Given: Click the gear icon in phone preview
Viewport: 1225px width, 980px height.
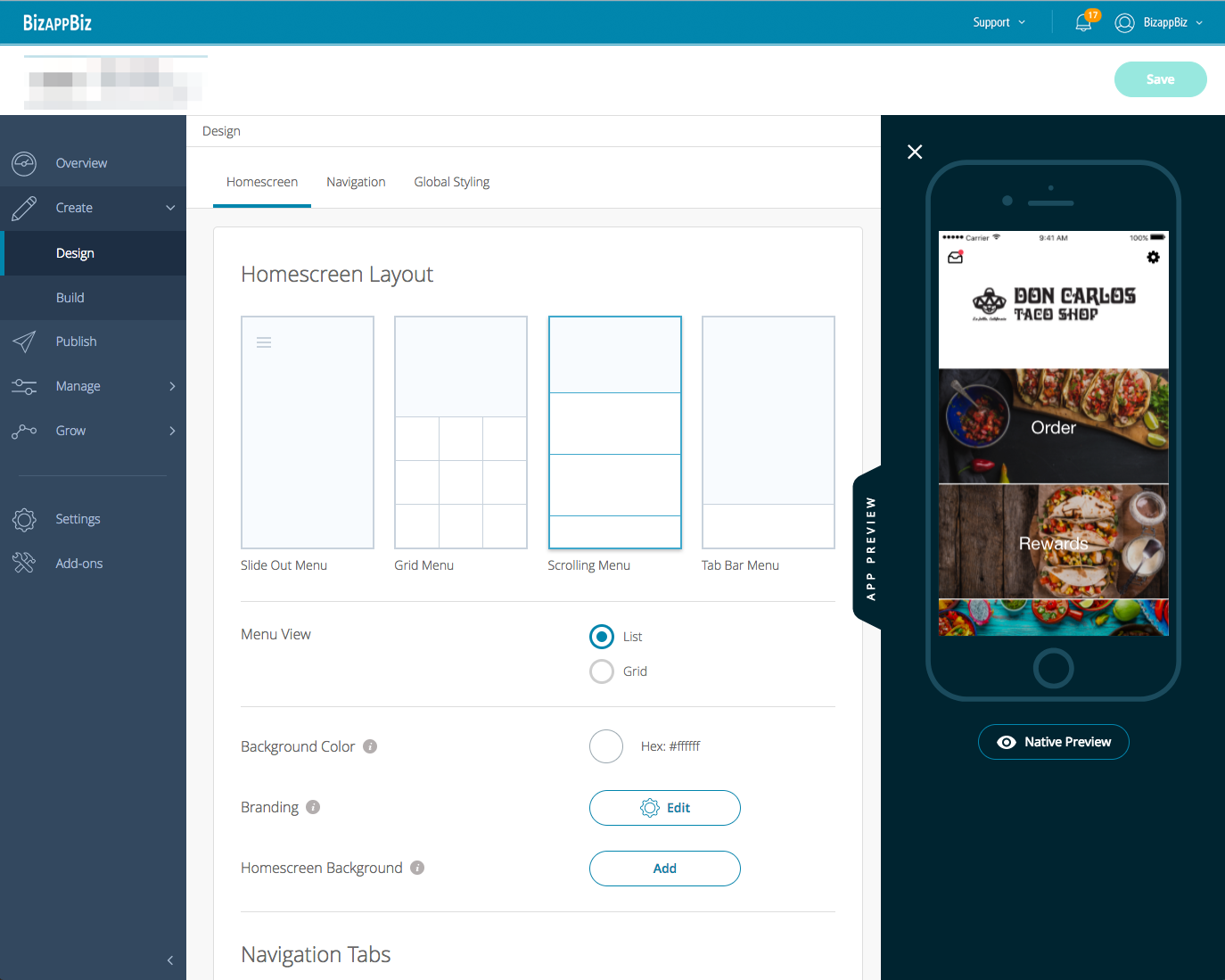Looking at the screenshot, I should [1153, 258].
